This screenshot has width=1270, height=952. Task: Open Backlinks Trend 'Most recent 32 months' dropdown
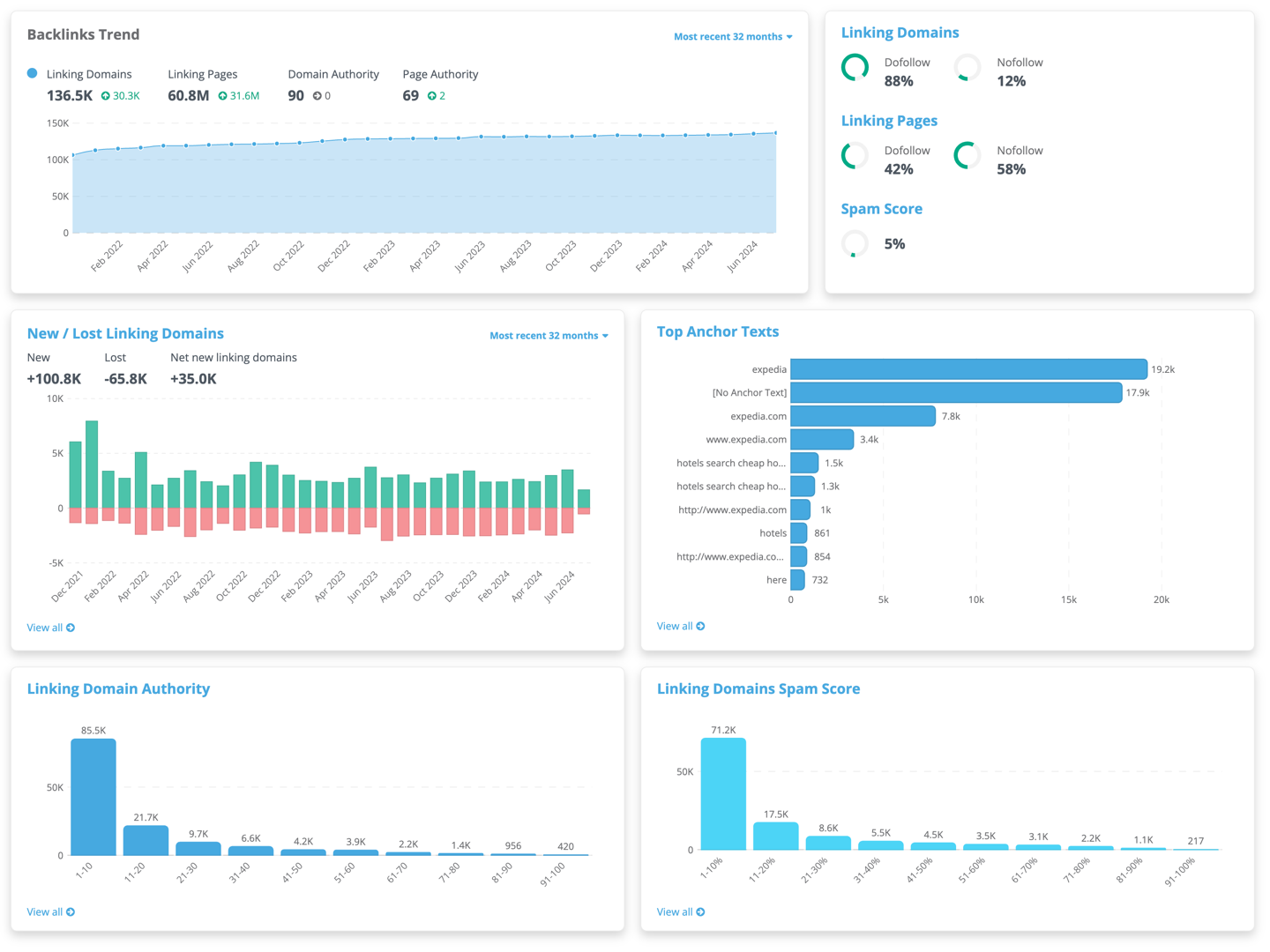pyautogui.click(x=733, y=36)
